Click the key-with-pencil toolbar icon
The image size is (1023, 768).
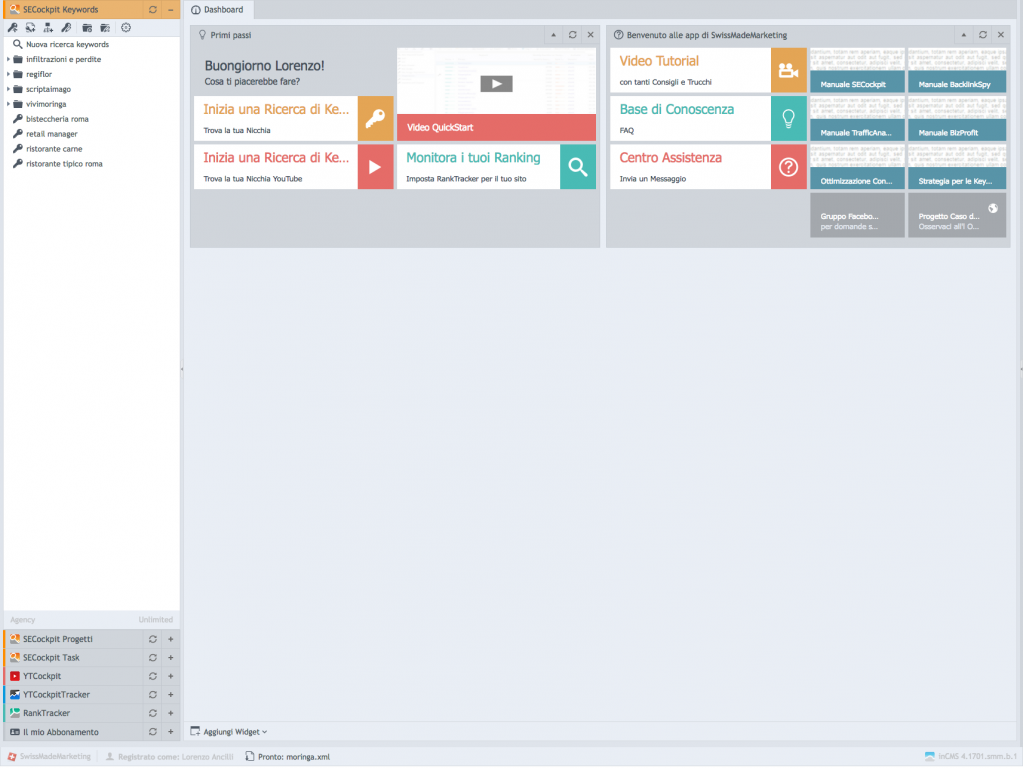pos(66,27)
